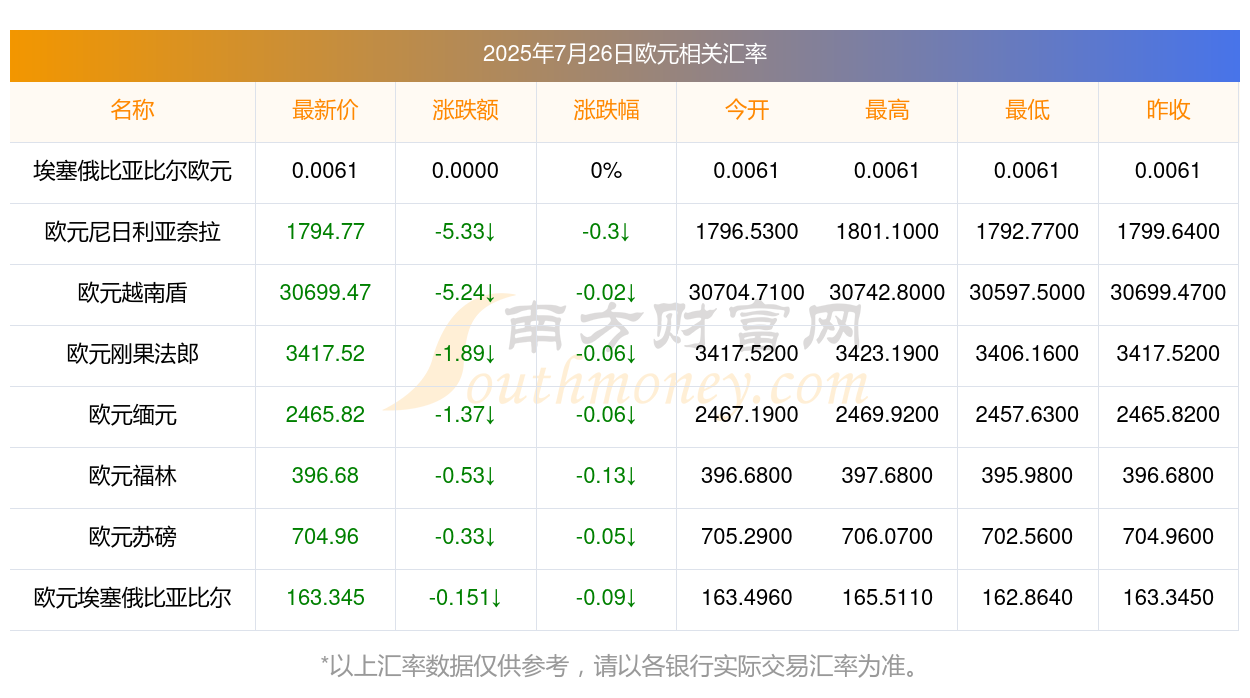Select latest price 396.68
This screenshot has height=698, width=1250.
click(325, 476)
